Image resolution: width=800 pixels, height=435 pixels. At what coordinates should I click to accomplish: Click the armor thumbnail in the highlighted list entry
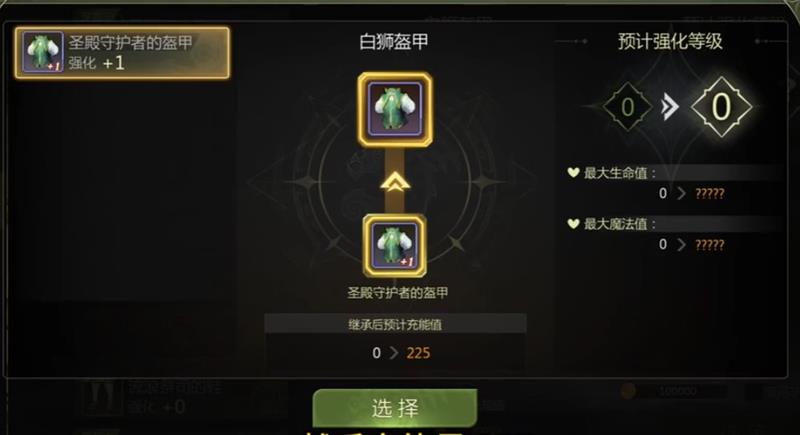pos(43,52)
